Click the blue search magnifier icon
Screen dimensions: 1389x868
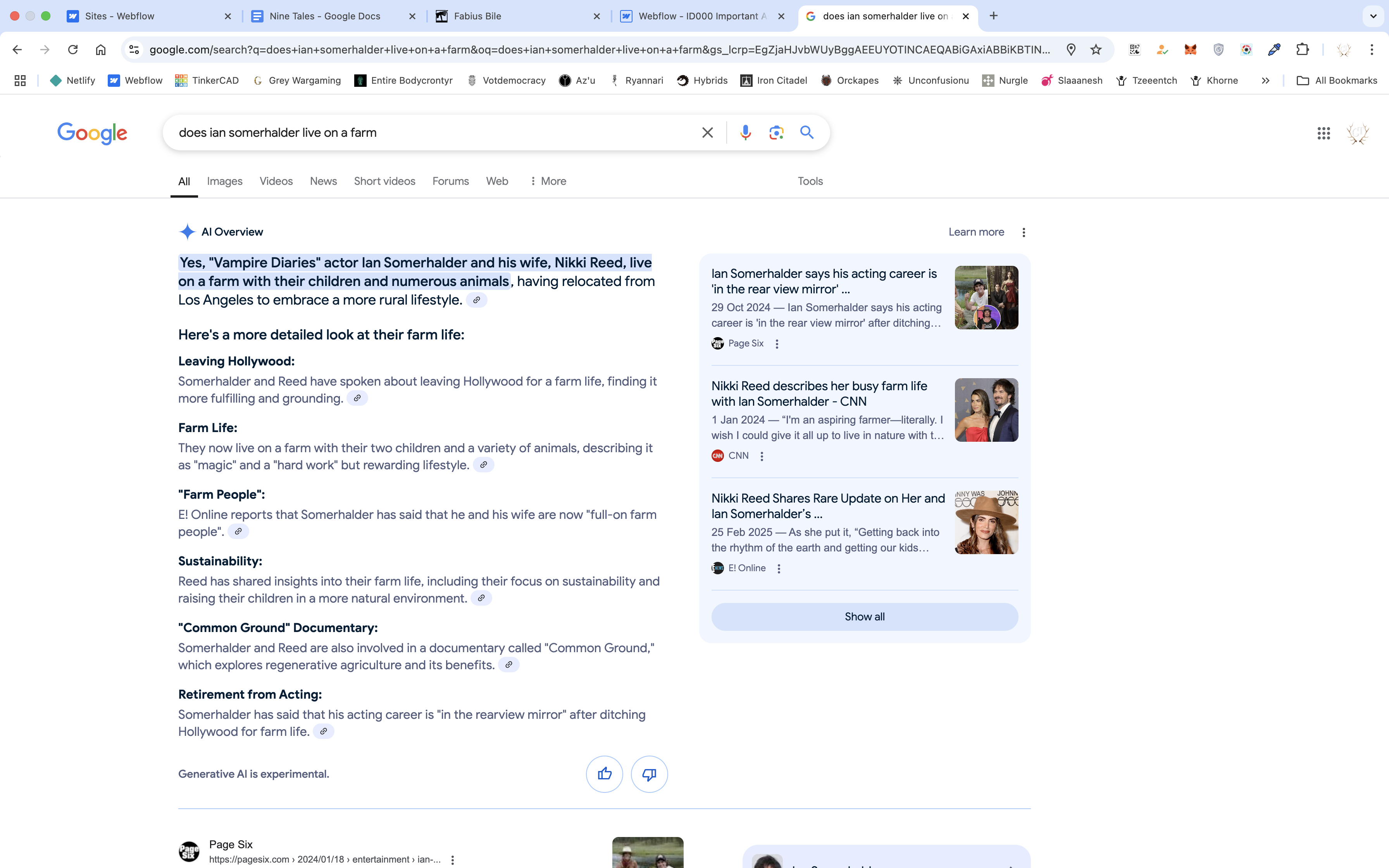pos(807,133)
